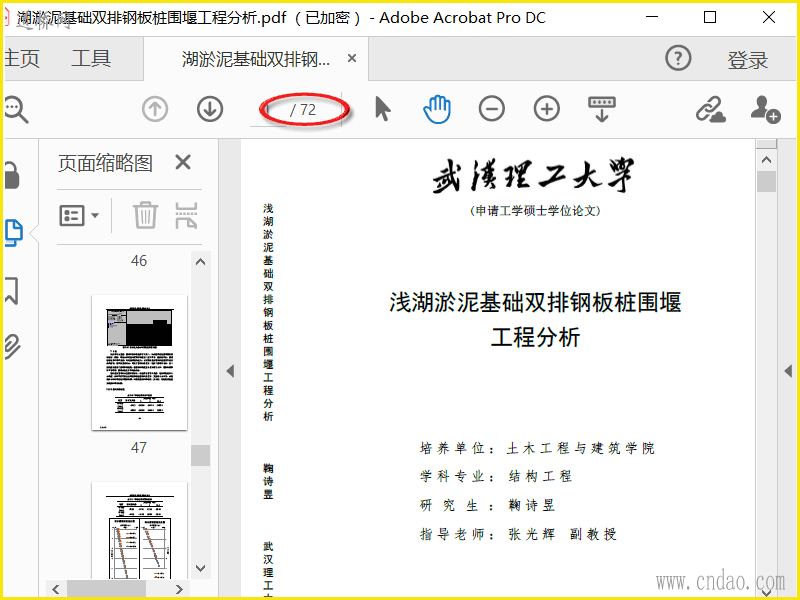Zoom in with the plus icon
The height and width of the screenshot is (600, 800).
pyautogui.click(x=546, y=109)
